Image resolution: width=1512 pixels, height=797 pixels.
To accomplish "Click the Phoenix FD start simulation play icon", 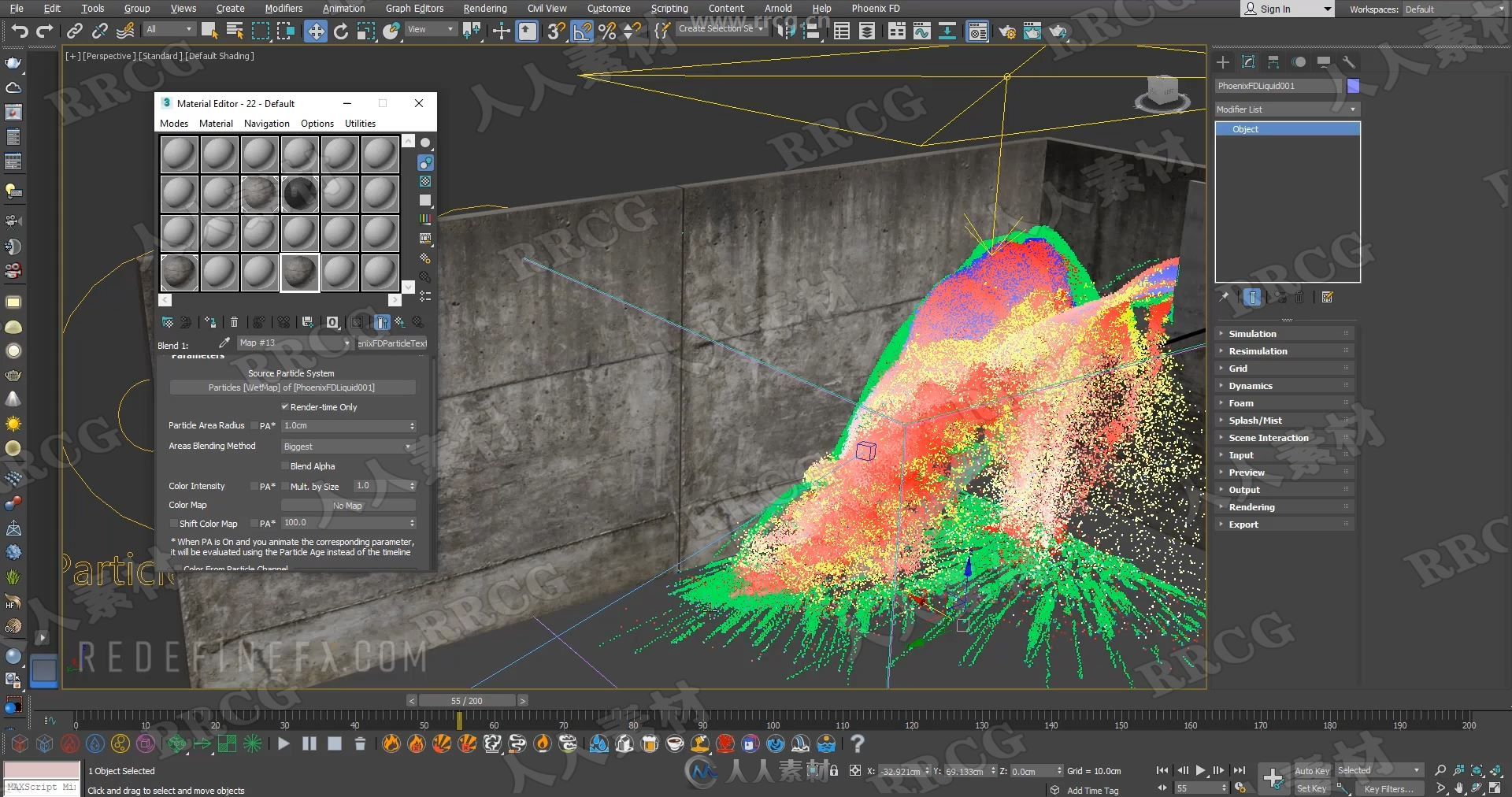I will [283, 743].
